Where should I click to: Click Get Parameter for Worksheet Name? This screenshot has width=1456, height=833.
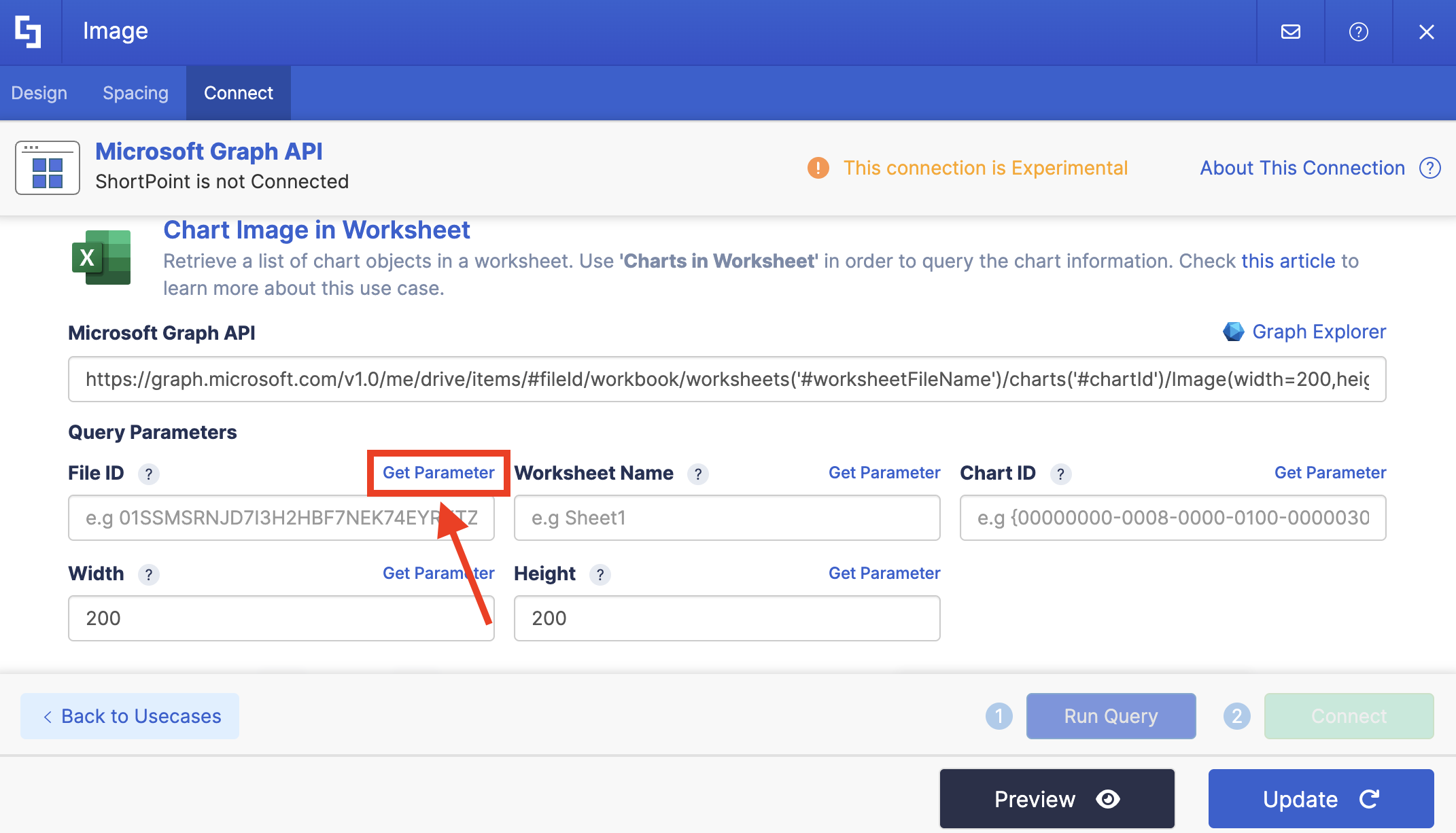coord(884,473)
